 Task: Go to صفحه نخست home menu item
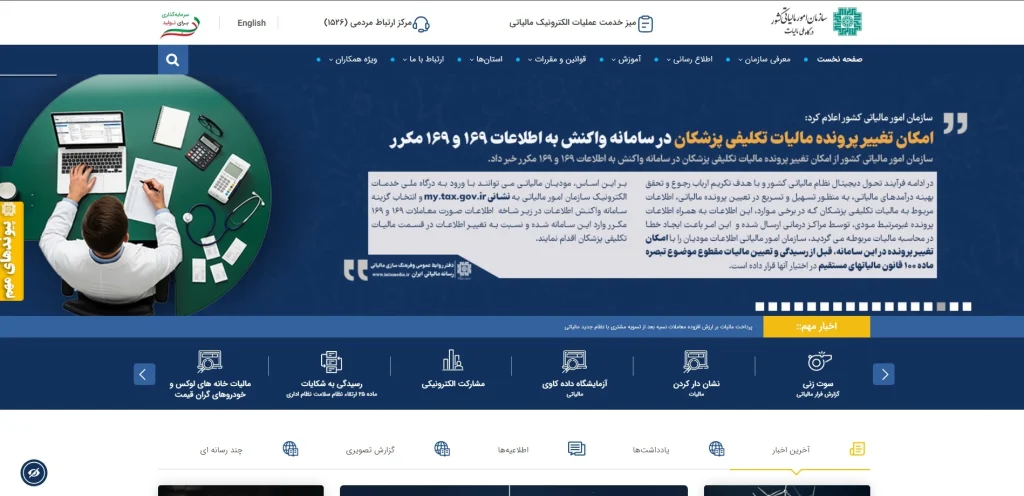click(838, 60)
